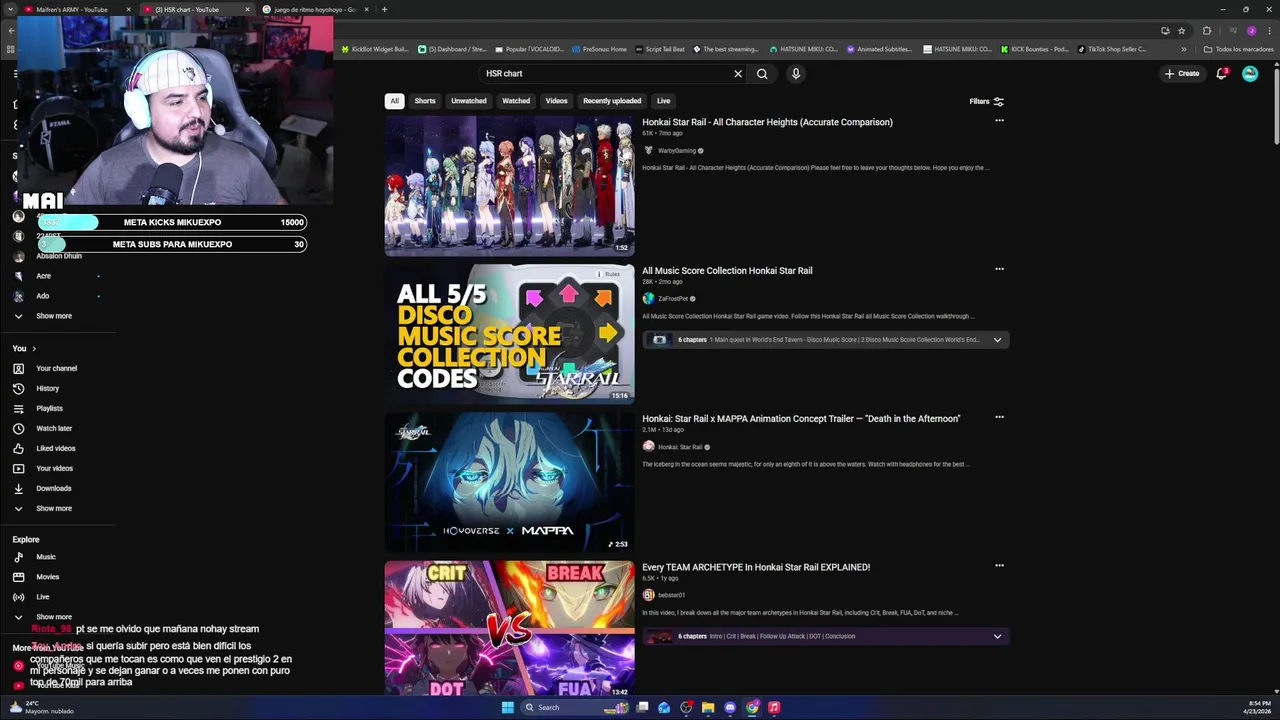Expand the You section chevron
The width and height of the screenshot is (1280, 720).
34,348
